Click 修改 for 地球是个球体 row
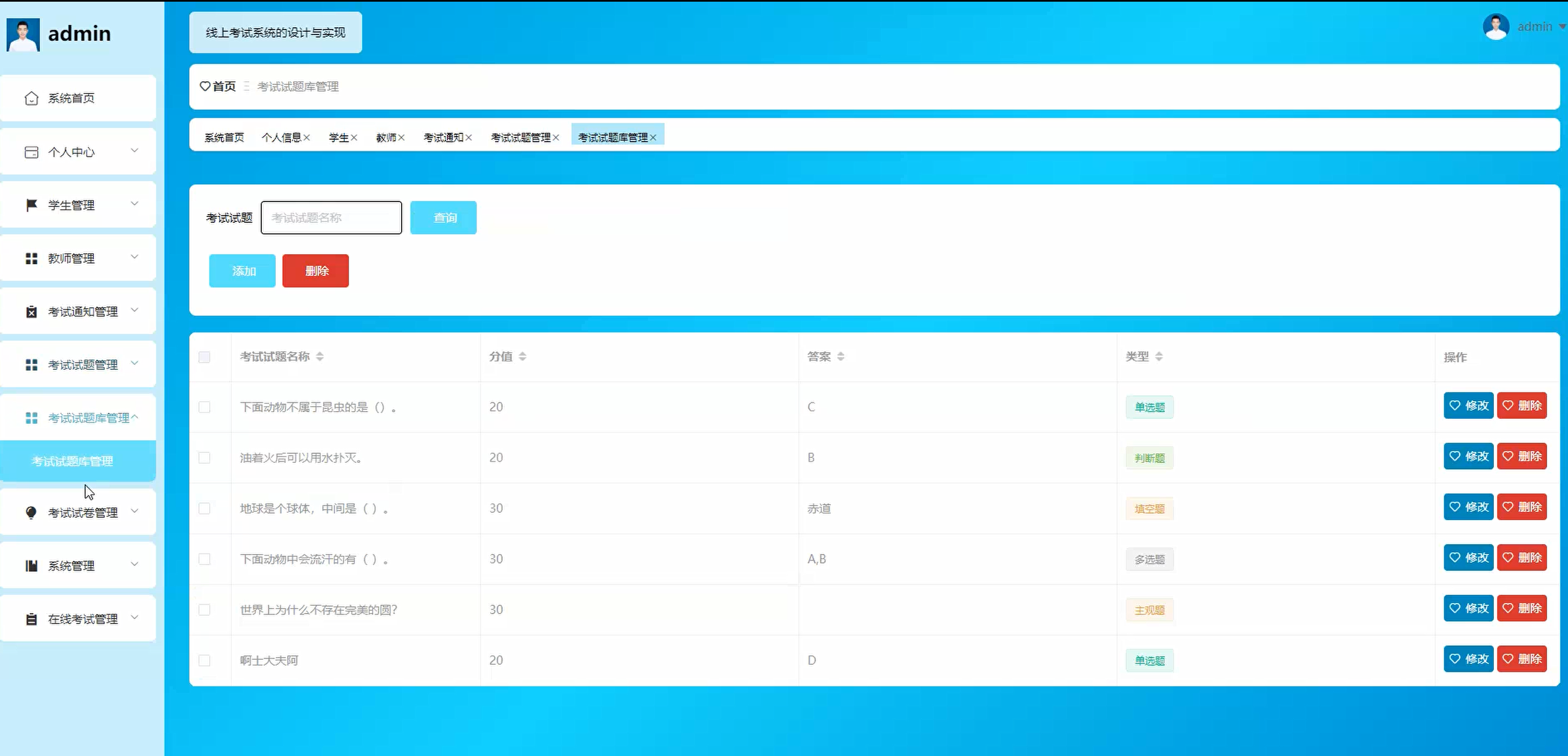The height and width of the screenshot is (756, 1568). click(1468, 507)
